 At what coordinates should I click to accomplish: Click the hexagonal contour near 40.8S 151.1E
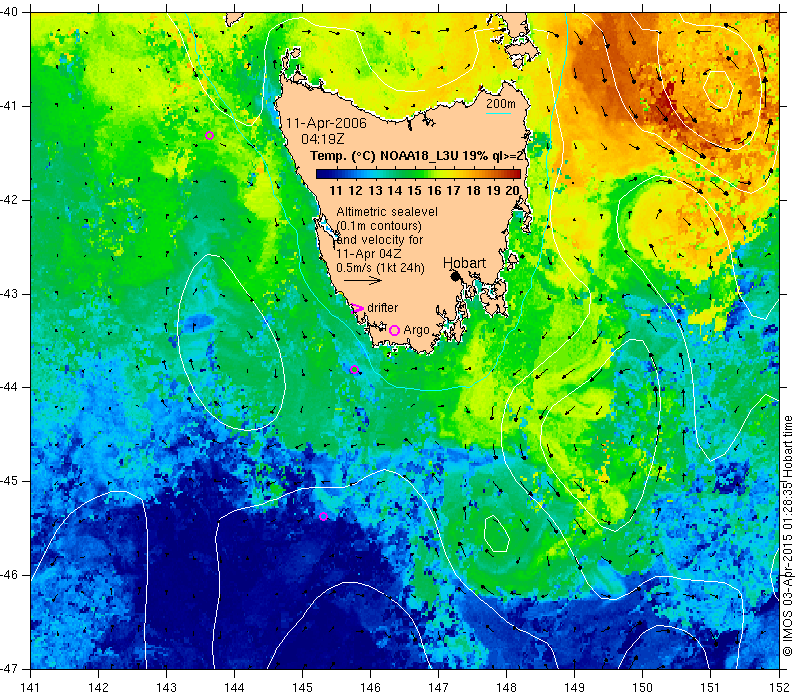tap(718, 90)
